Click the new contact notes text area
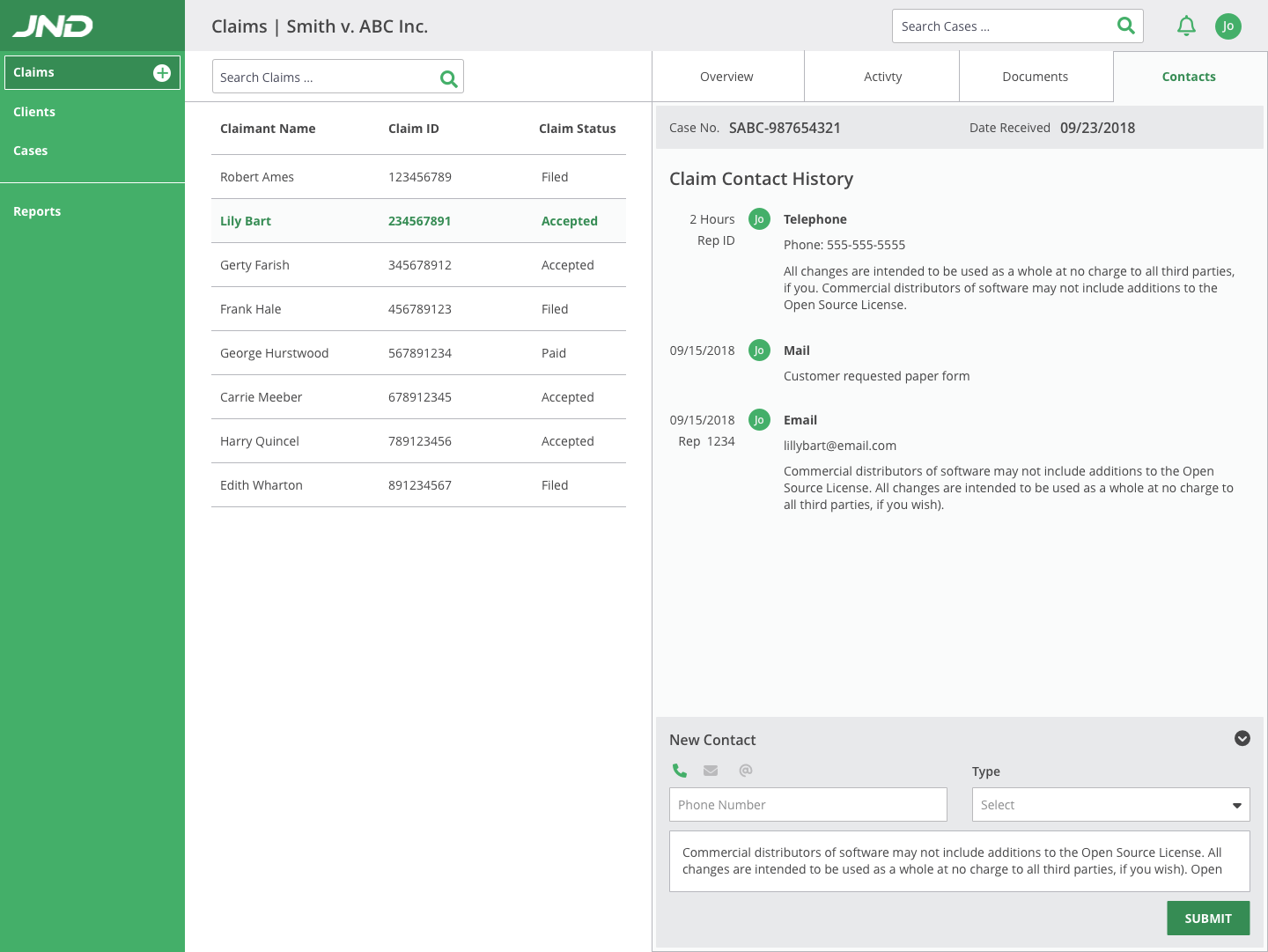 tap(959, 861)
